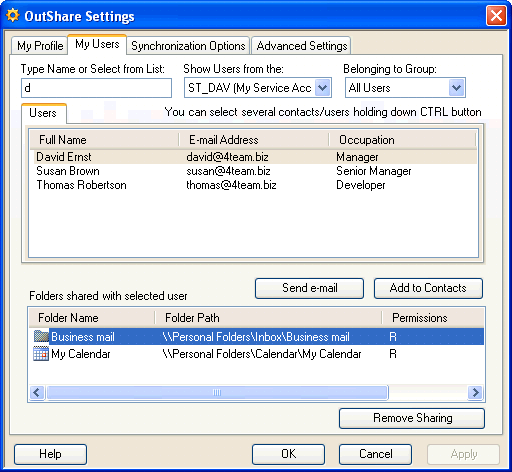
Task: Click the horizontal scrollbar left arrow
Action: (37, 392)
